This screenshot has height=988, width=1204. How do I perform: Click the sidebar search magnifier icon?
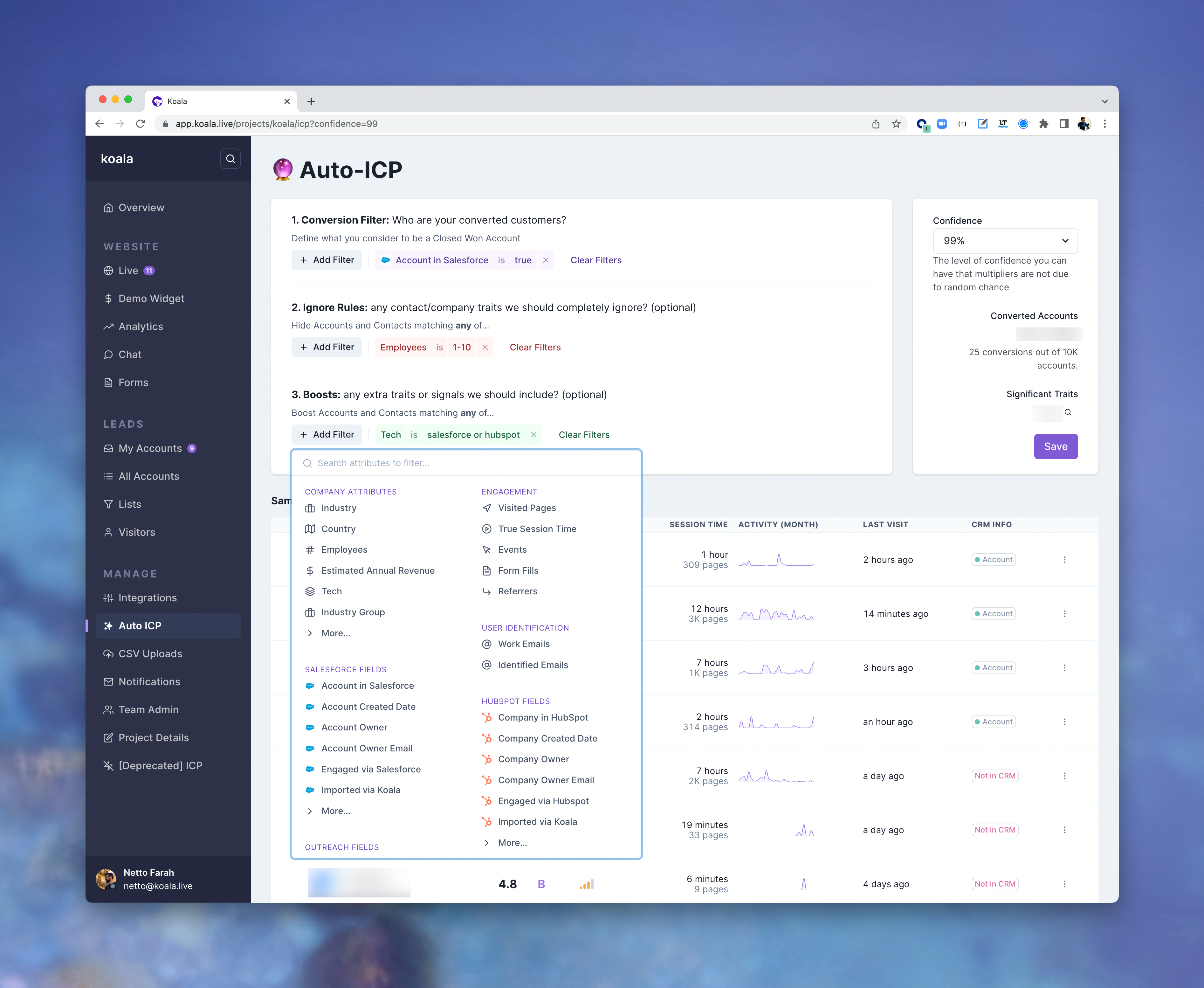pos(230,159)
